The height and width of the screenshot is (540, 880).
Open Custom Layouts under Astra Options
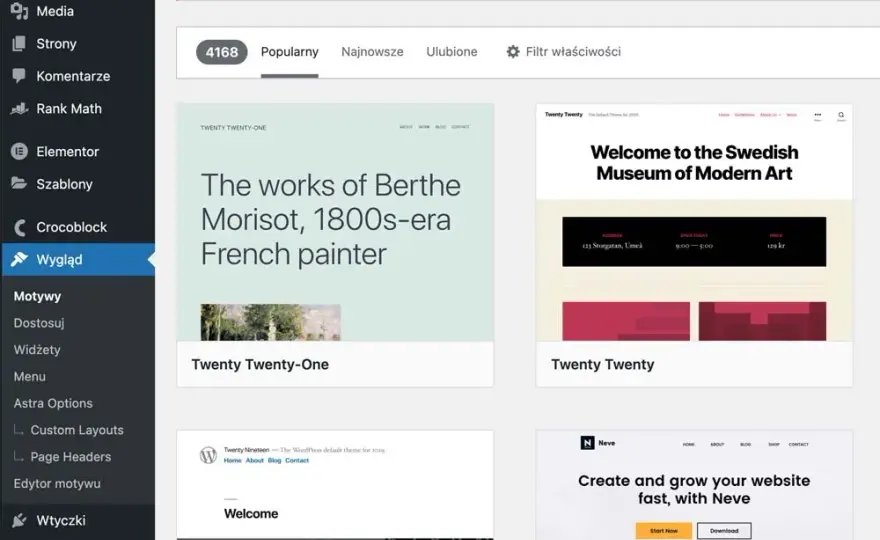(77, 430)
